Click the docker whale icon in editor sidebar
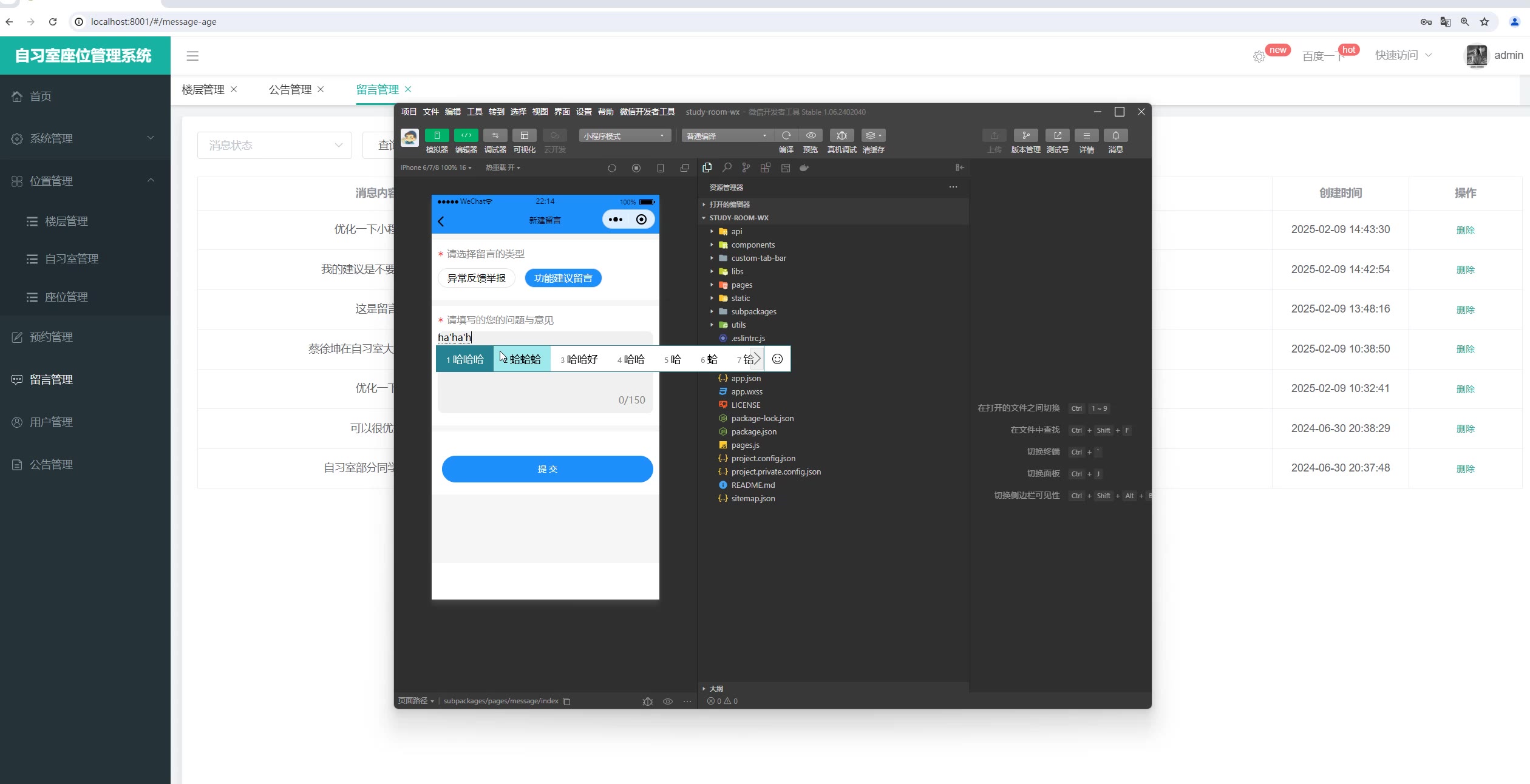1530x784 pixels. tap(804, 167)
